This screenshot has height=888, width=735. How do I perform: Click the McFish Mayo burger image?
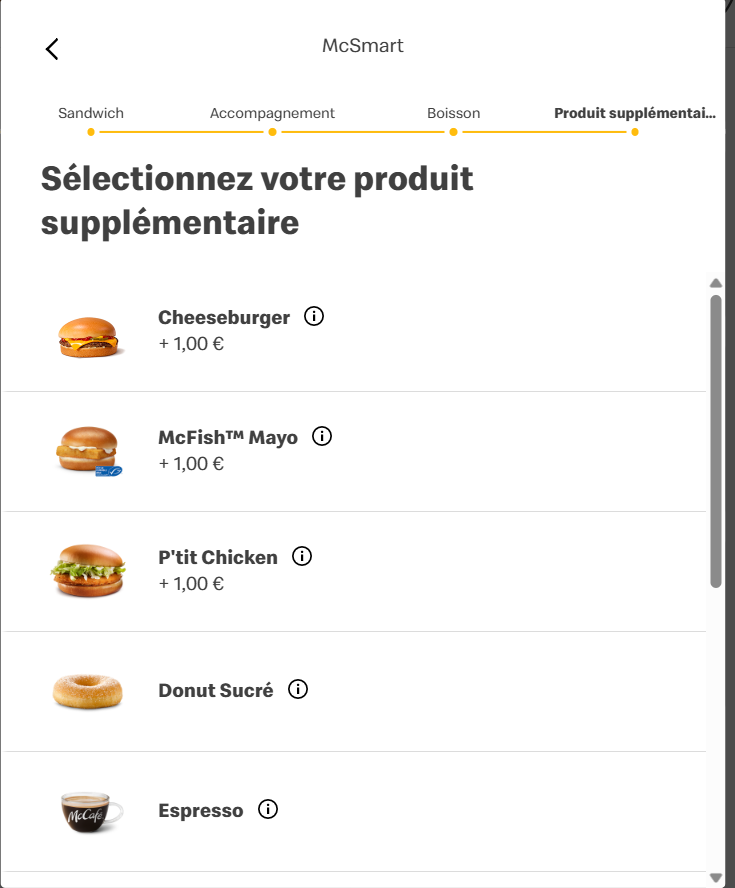pyautogui.click(x=88, y=452)
